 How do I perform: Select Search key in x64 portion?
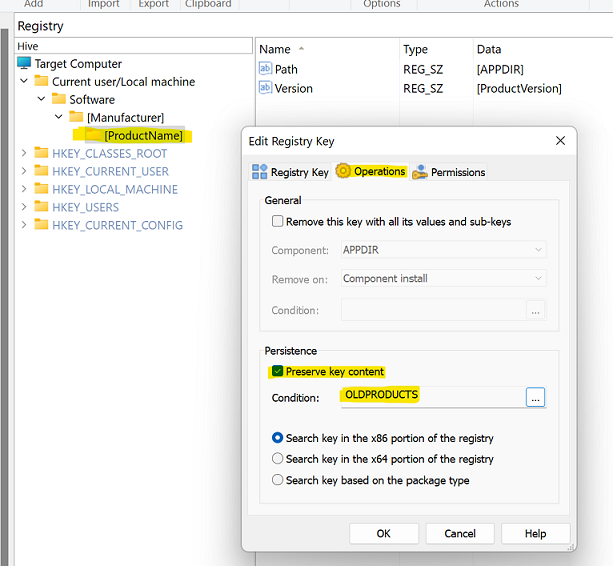click(278, 459)
